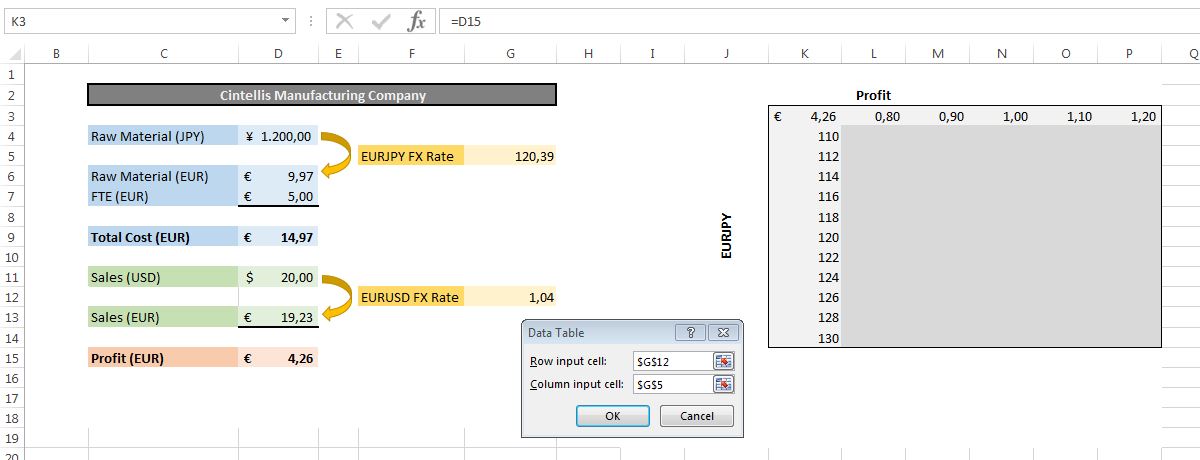
Task: Collapse dialog via Row input cell range selector
Action: [x=723, y=361]
